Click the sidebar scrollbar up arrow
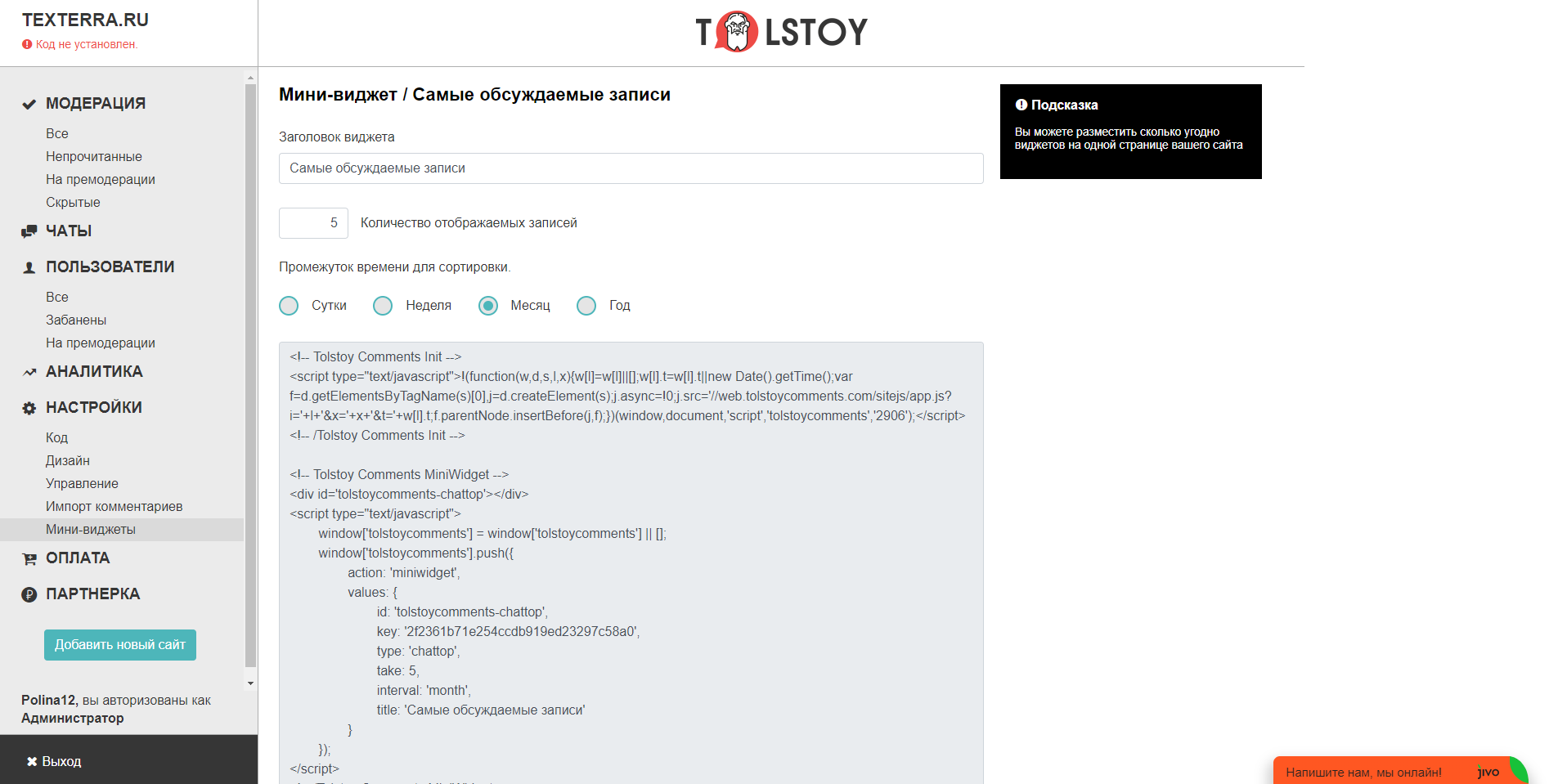Viewport: 1549px width, 784px height. (x=250, y=78)
